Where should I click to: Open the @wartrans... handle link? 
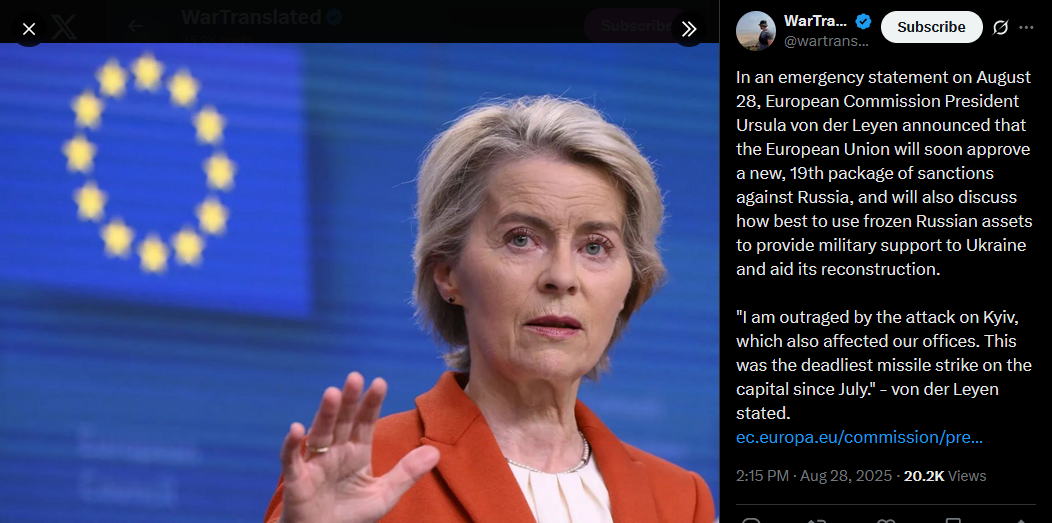click(x=826, y=41)
